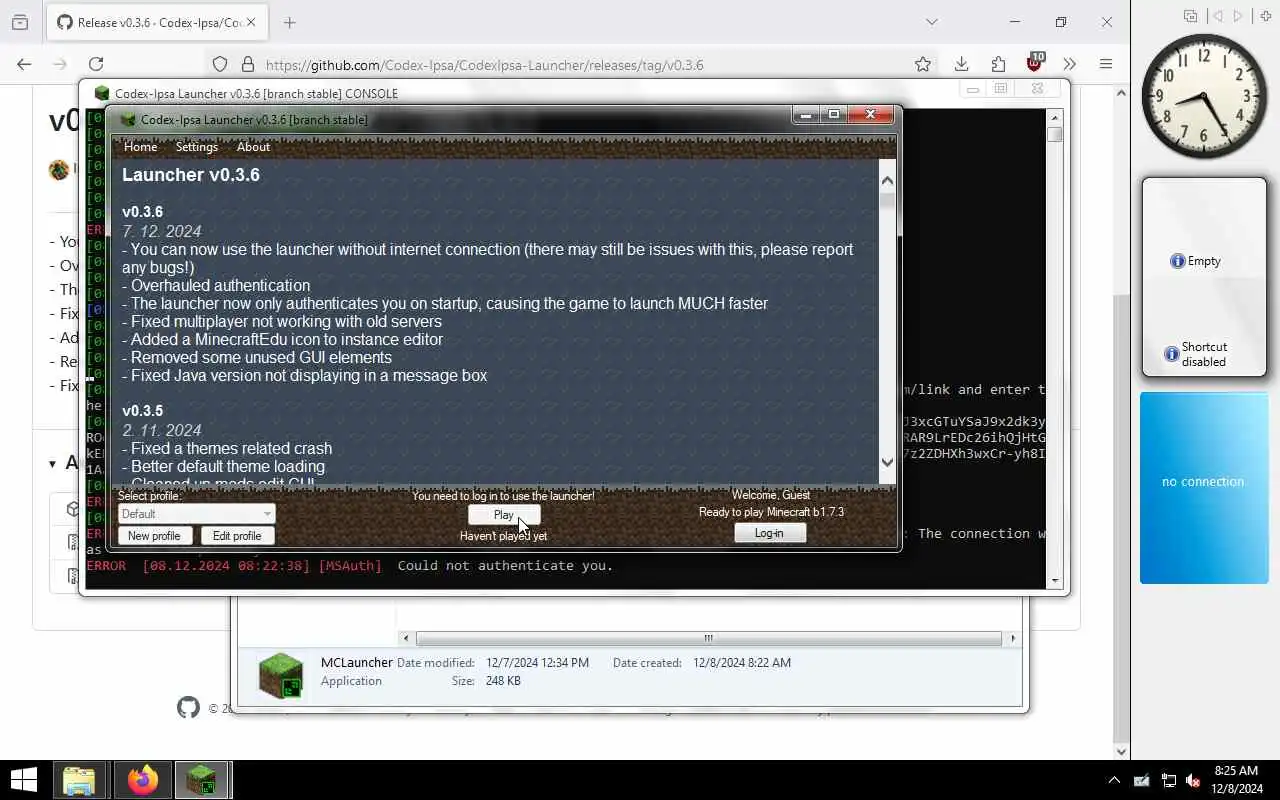This screenshot has width=1280, height=800.
Task: Click the site lock icon
Action: 248,64
